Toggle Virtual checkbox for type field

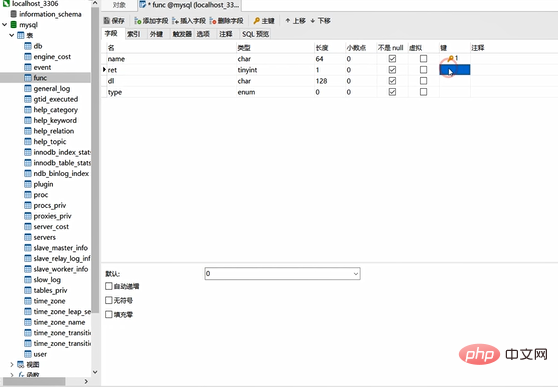click(423, 92)
